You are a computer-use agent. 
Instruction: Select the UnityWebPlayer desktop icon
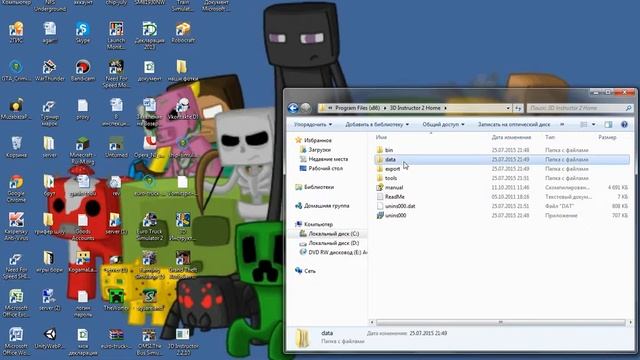pyautogui.click(x=49, y=339)
